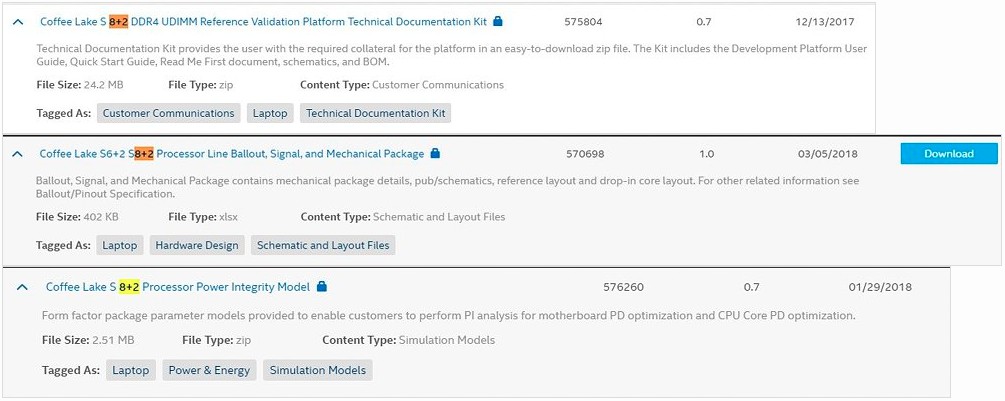
Task: Click Laptop tag under the Documentation Kit entry
Action: pos(270,113)
